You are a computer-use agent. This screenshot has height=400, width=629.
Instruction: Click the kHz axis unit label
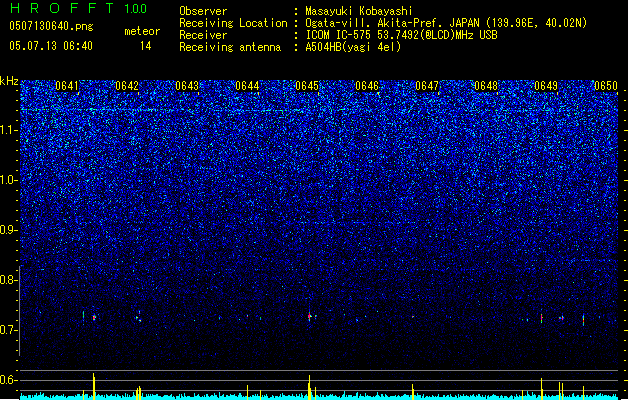tap(9, 81)
